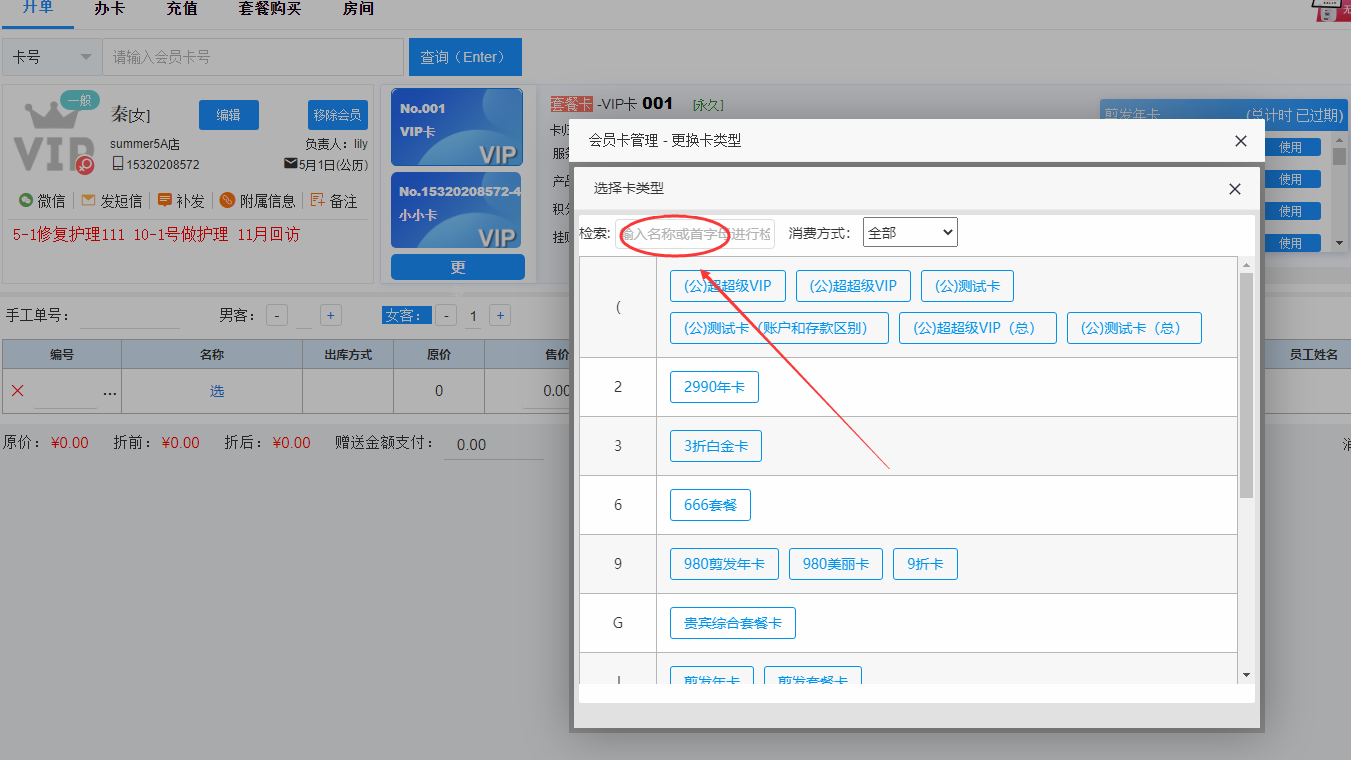
Task: Choose the 贵宾综合套餐卡 card type
Action: tap(733, 623)
